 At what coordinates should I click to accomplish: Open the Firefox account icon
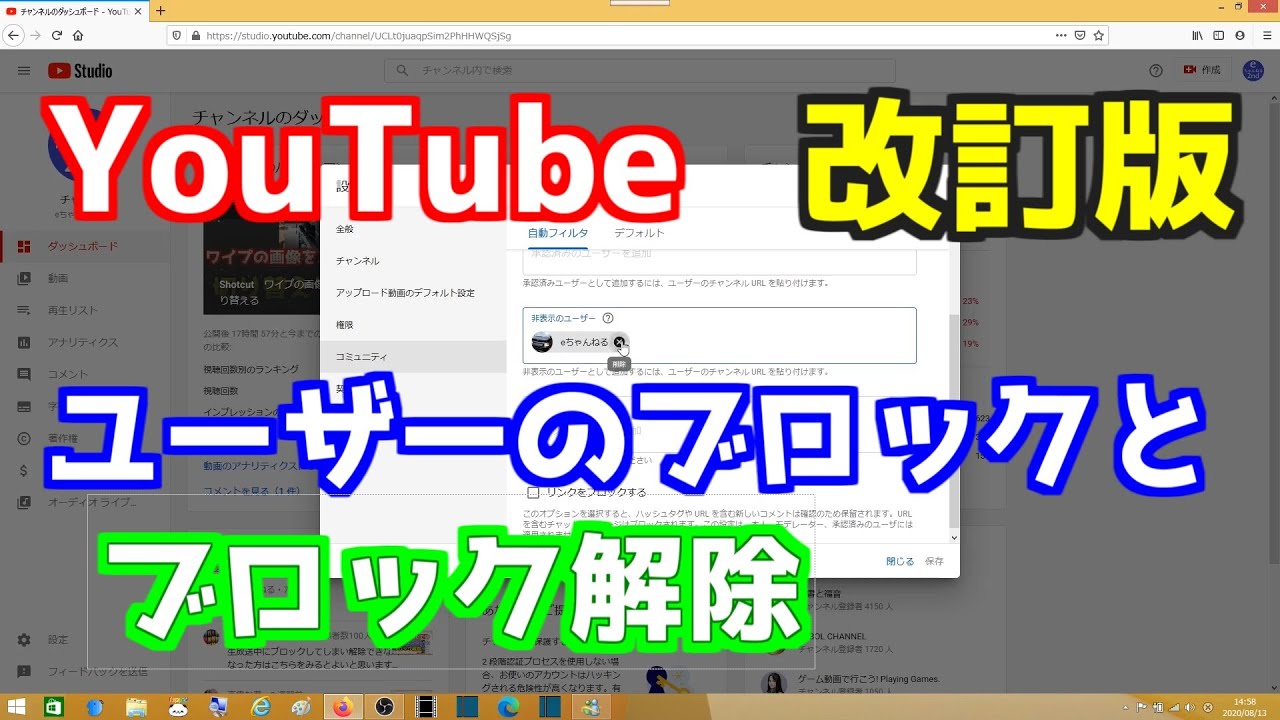pyautogui.click(x=1240, y=35)
